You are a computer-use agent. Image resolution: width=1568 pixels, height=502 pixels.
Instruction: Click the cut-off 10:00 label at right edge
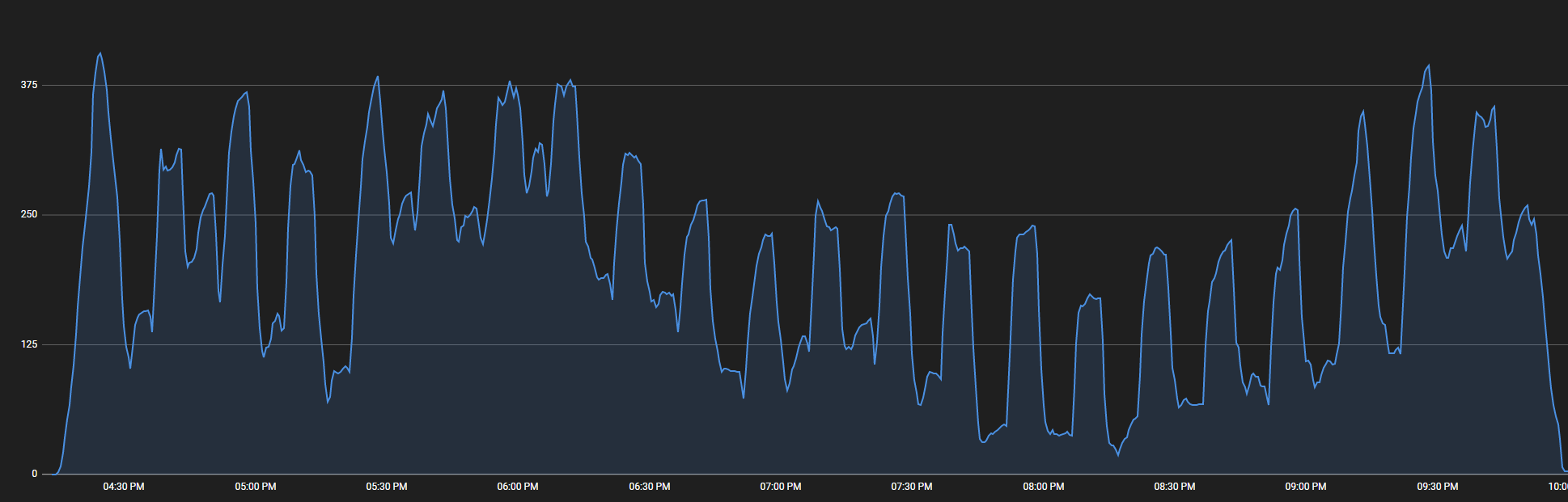coord(1557,487)
